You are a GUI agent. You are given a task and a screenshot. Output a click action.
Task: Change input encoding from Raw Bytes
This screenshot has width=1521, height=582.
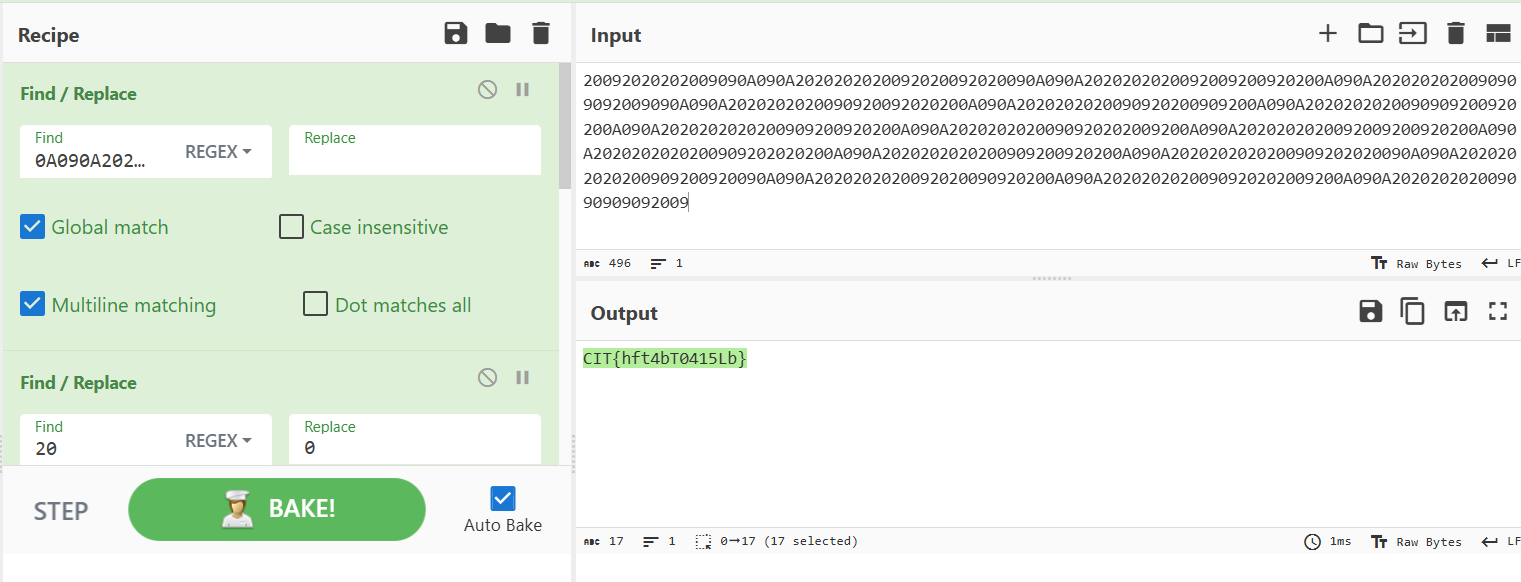click(x=1416, y=264)
